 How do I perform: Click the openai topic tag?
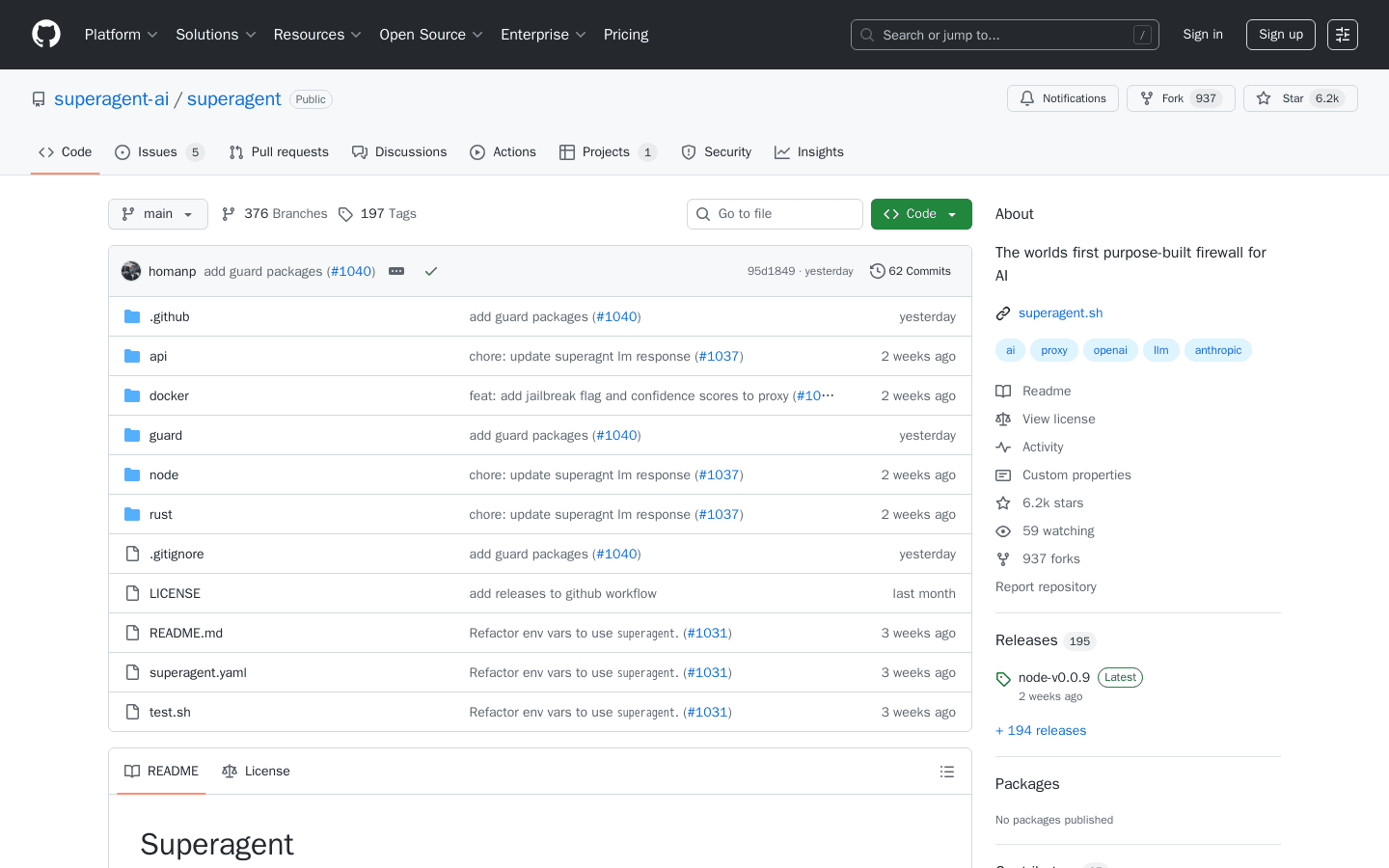[x=1110, y=350]
